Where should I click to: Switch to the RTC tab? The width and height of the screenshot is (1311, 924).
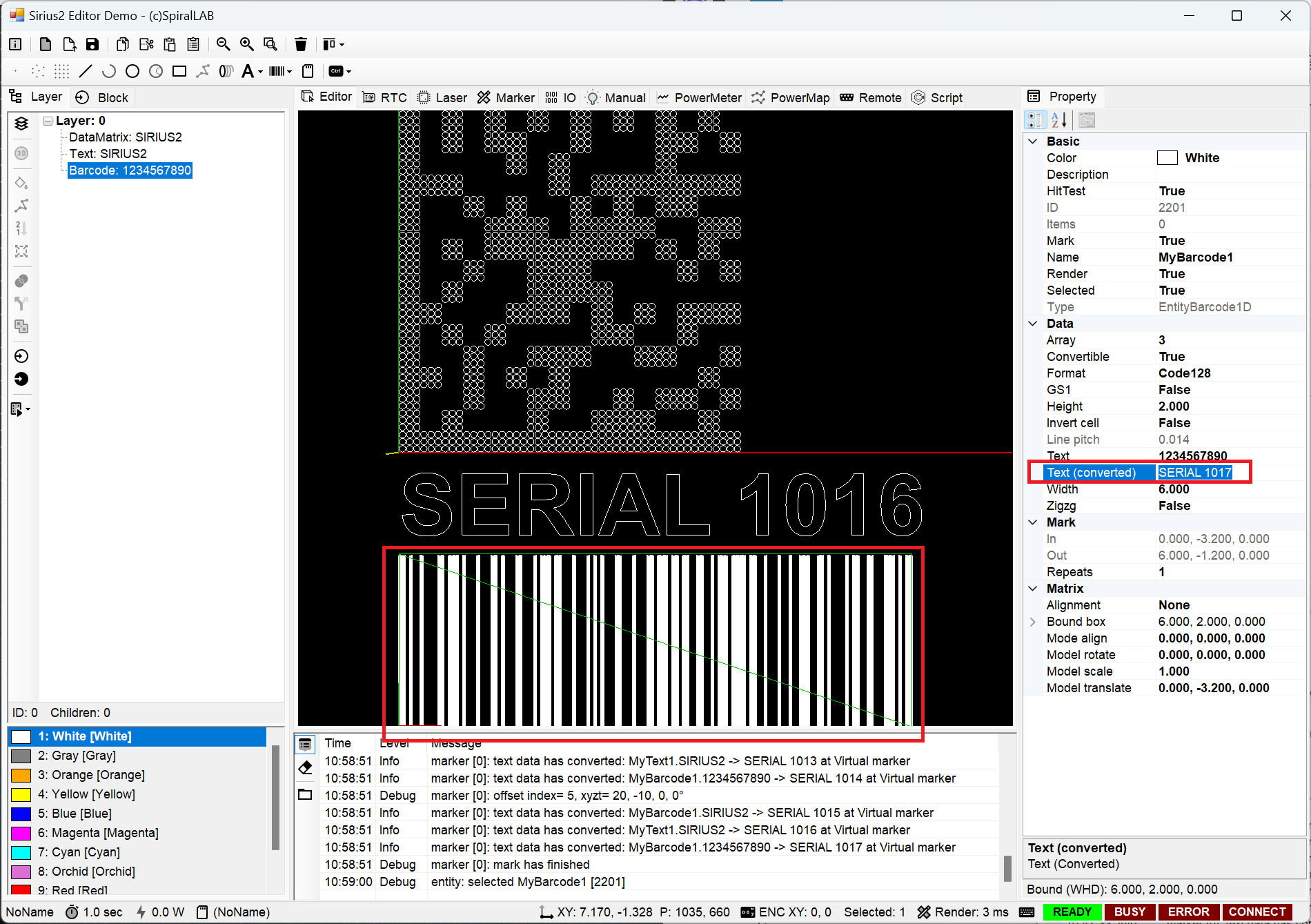[385, 97]
